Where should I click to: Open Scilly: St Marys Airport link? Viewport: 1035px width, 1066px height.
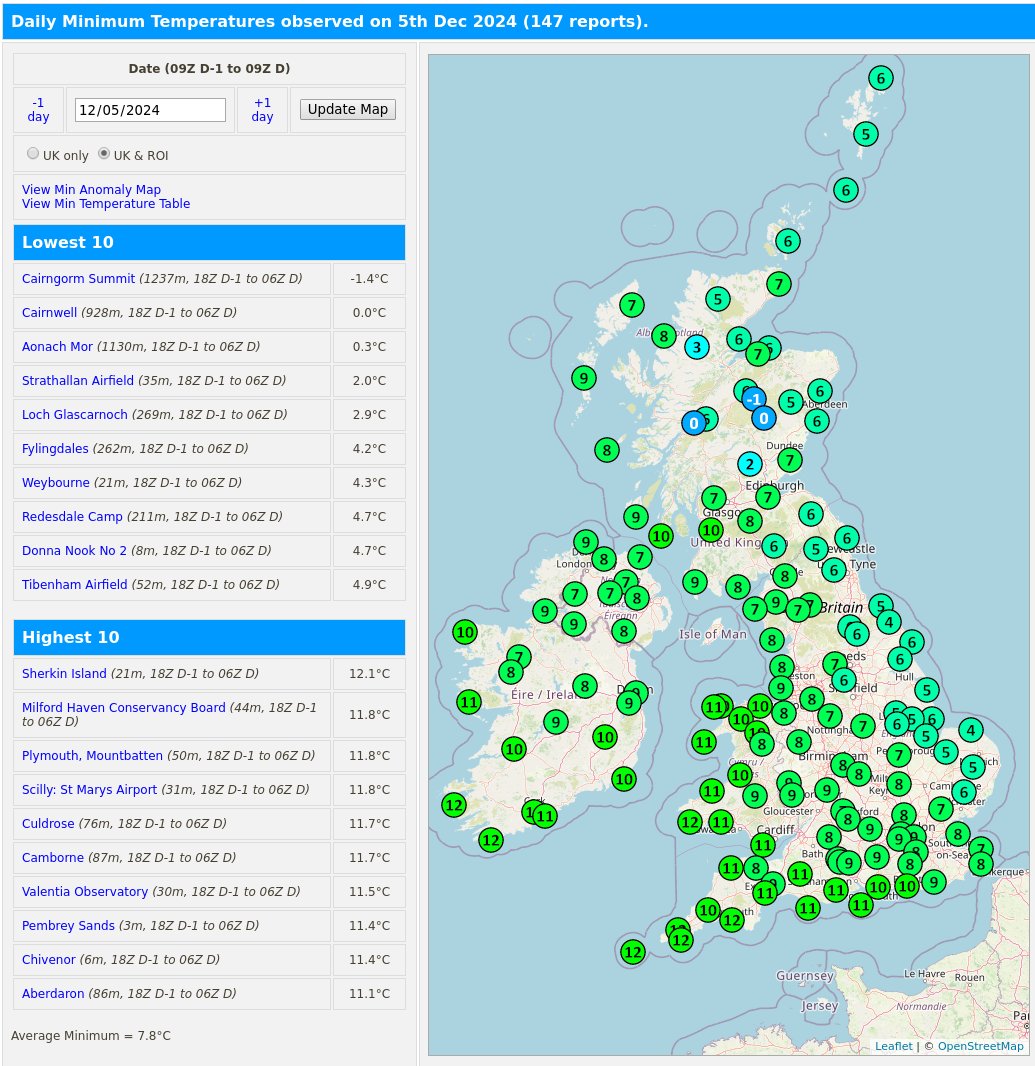point(89,790)
